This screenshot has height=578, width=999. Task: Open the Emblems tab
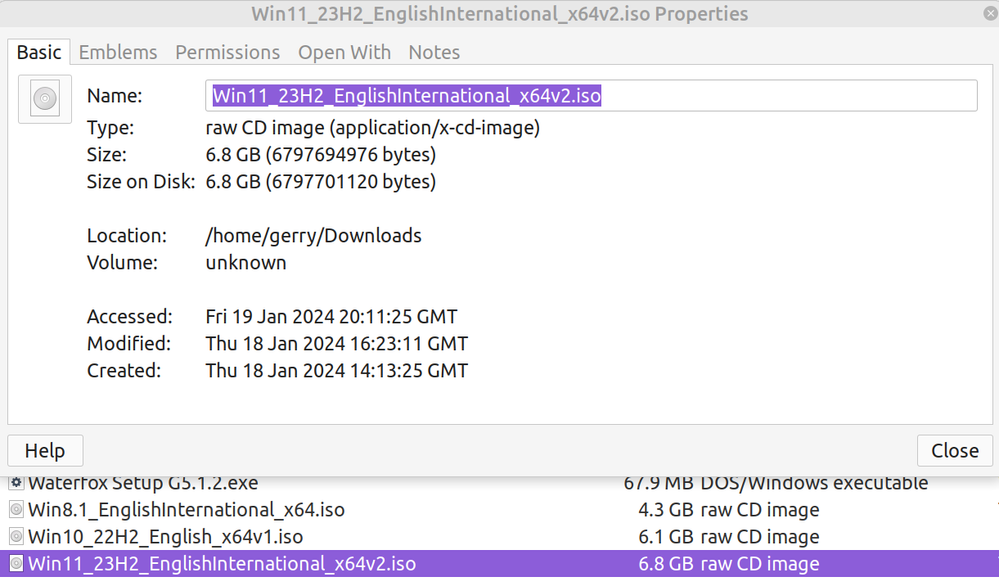[x=118, y=52]
